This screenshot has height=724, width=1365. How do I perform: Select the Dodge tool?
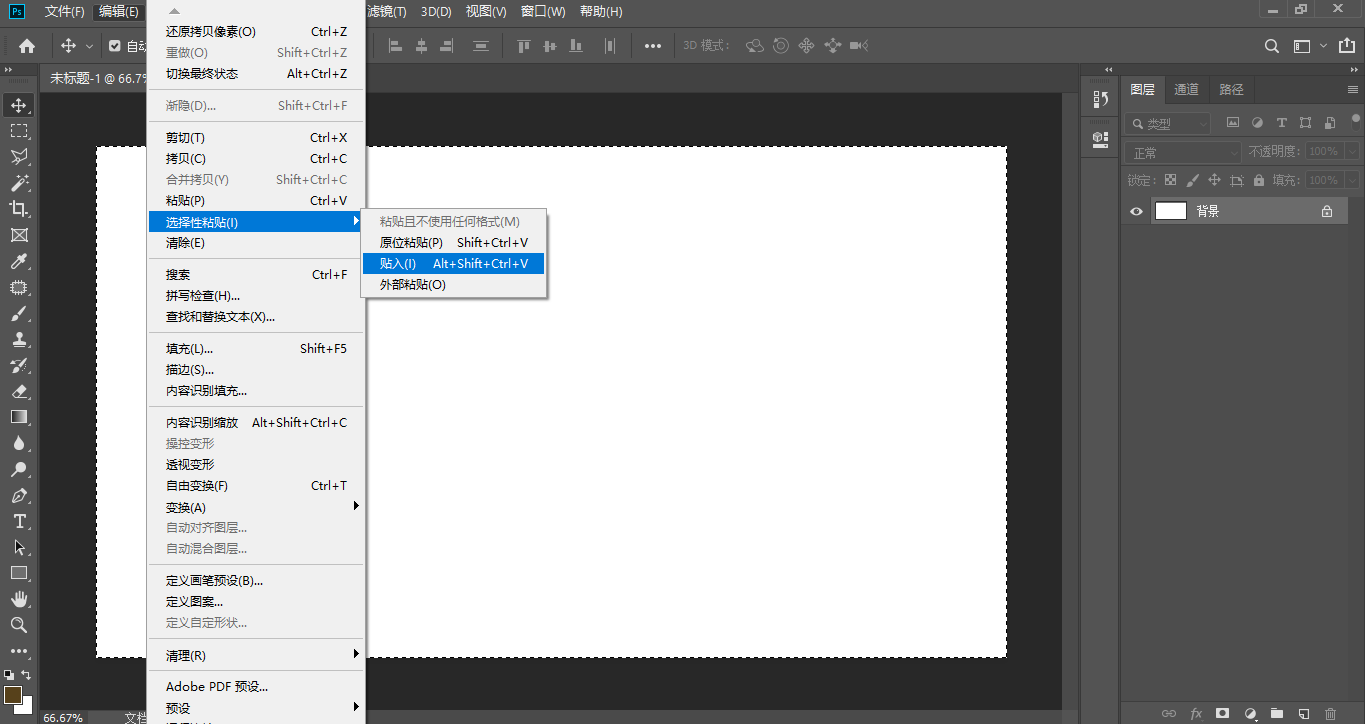[x=19, y=469]
